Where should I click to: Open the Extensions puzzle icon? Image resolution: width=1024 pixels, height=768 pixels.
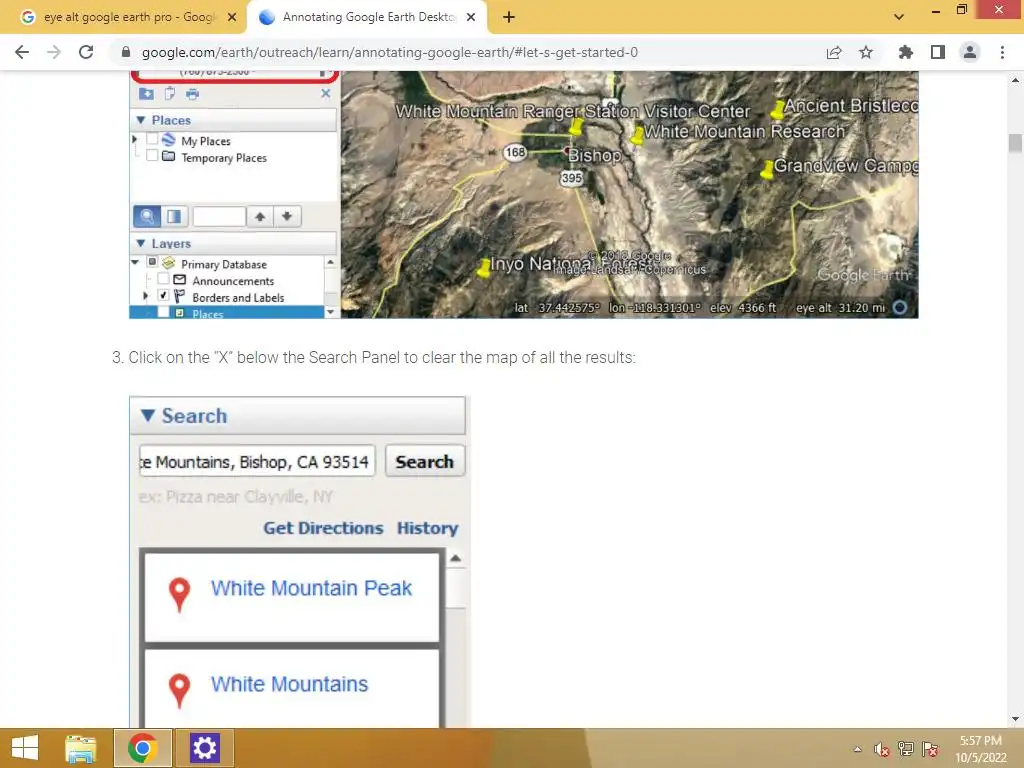coord(905,52)
